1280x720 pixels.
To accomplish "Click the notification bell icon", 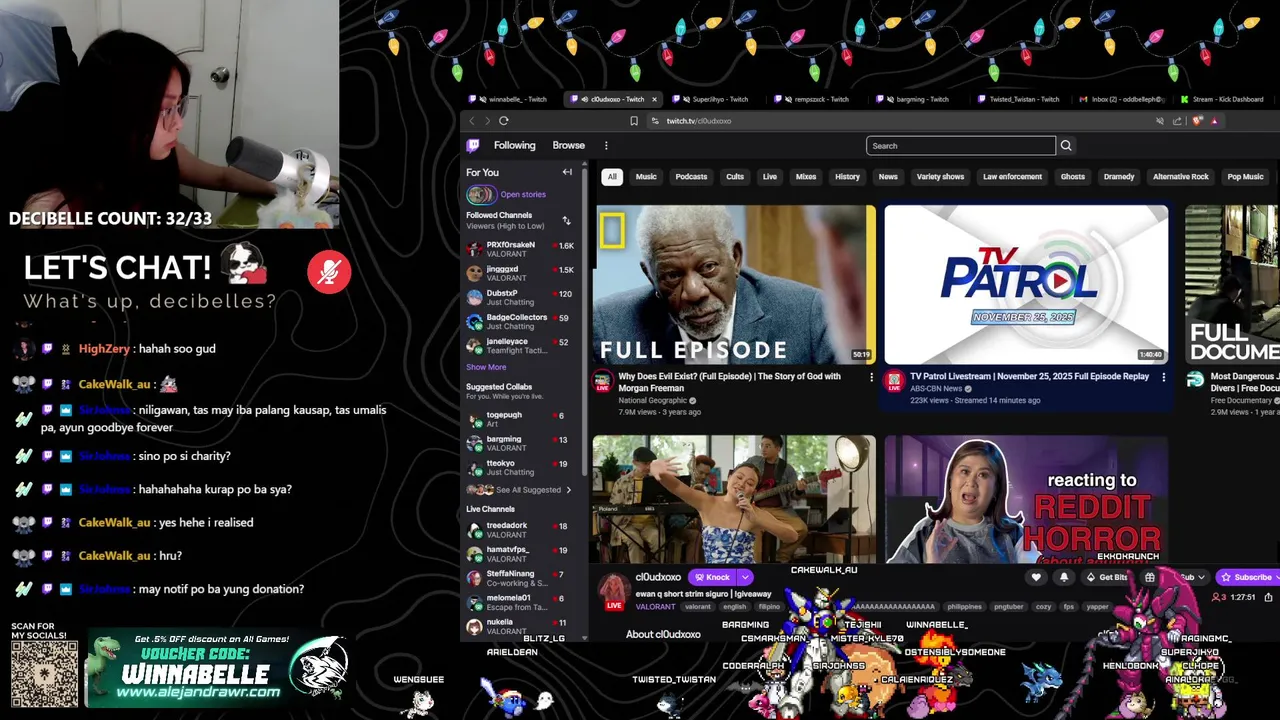I will point(1064,577).
